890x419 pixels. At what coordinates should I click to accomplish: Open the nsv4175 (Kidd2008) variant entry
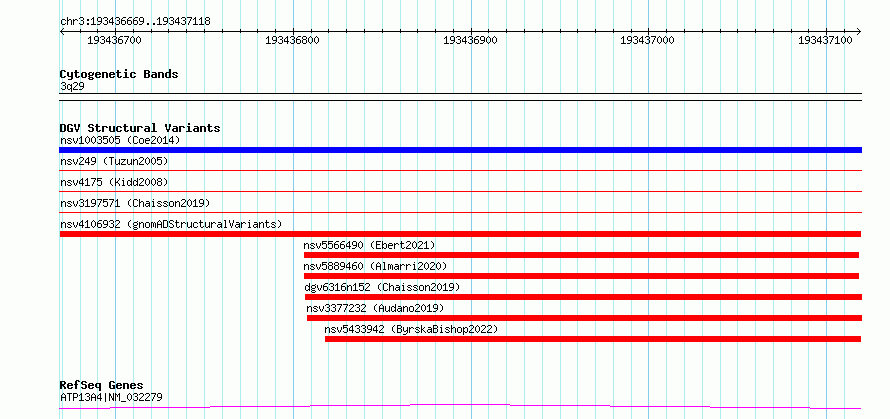pos(114,182)
